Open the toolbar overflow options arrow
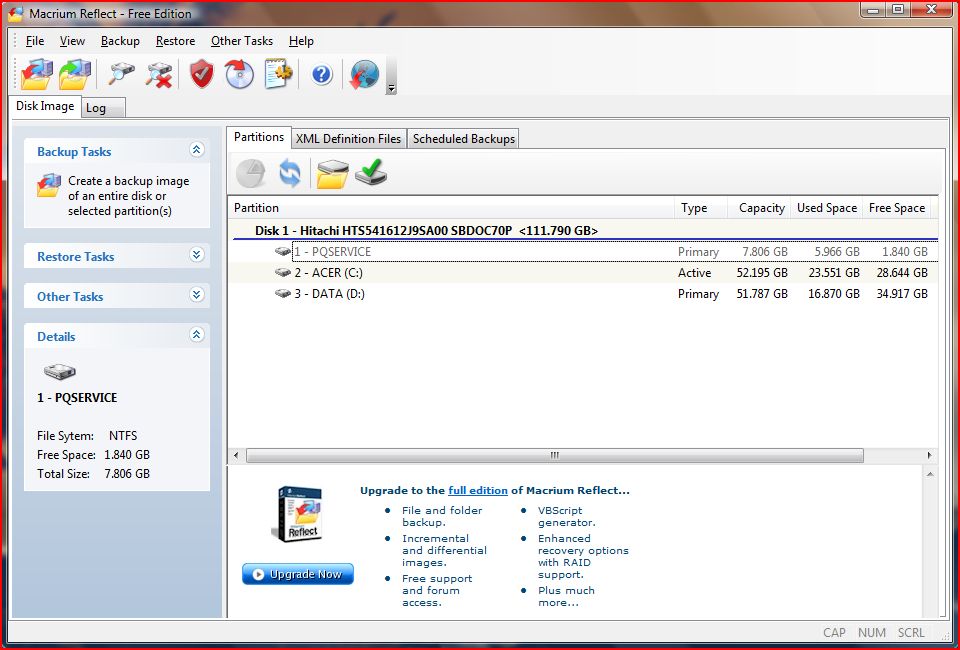 pos(391,89)
